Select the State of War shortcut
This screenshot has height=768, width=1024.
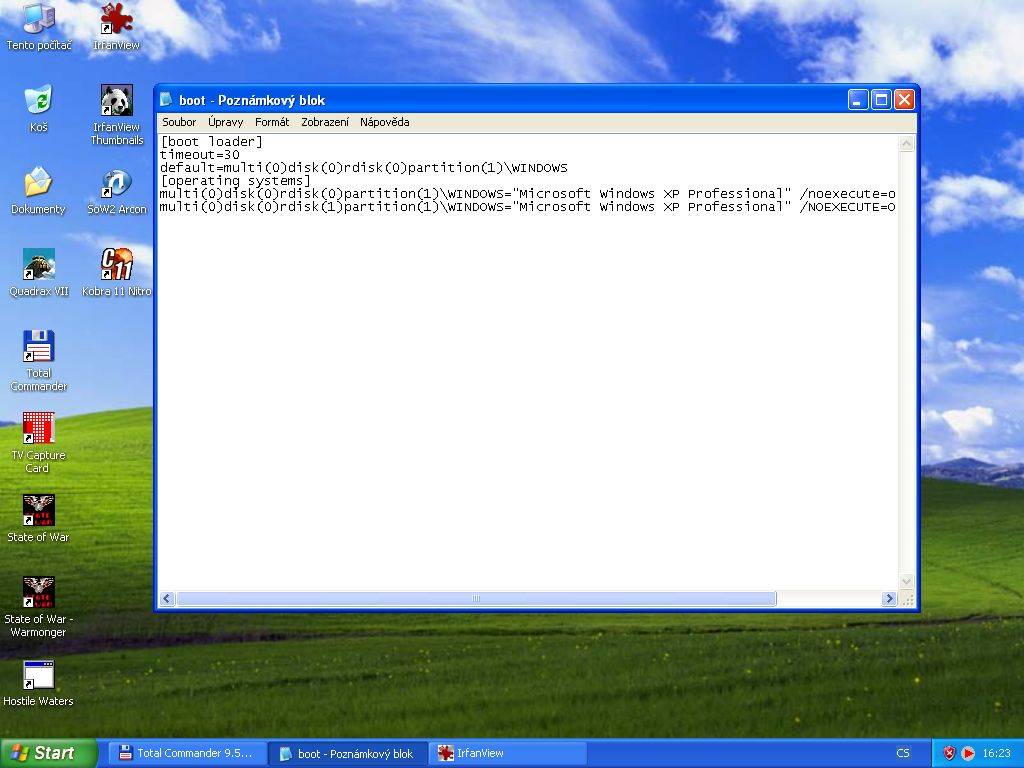pyautogui.click(x=39, y=519)
